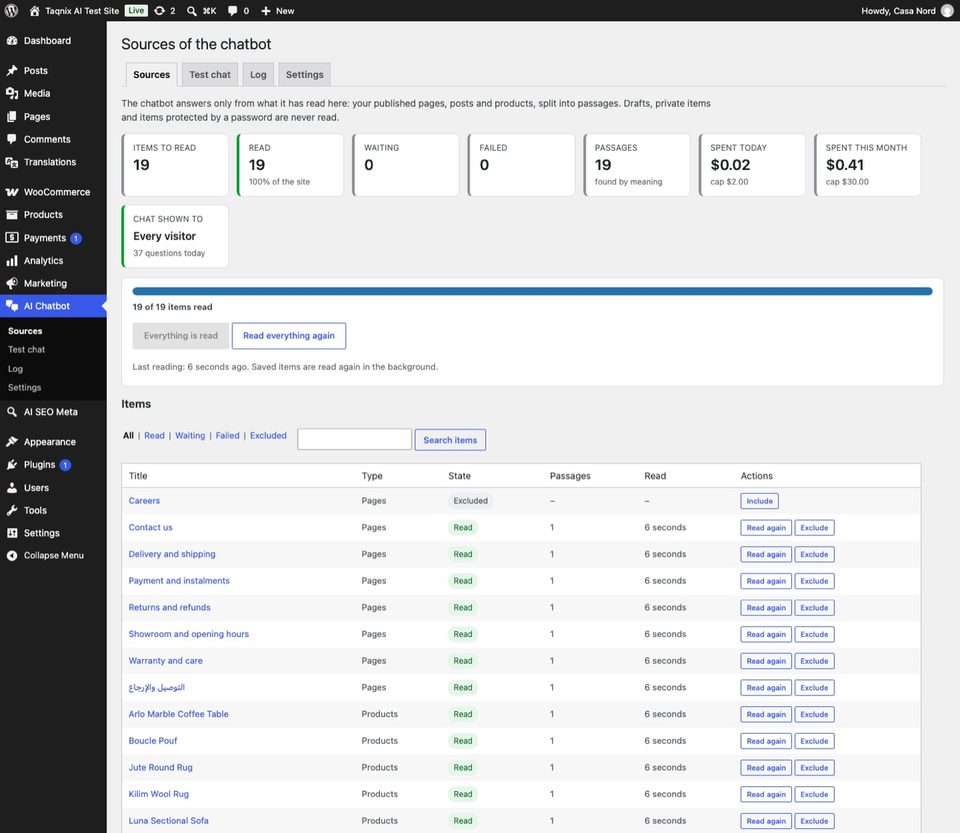Click the Marketing megaphone icon
The image size is (960, 833).
[12, 283]
